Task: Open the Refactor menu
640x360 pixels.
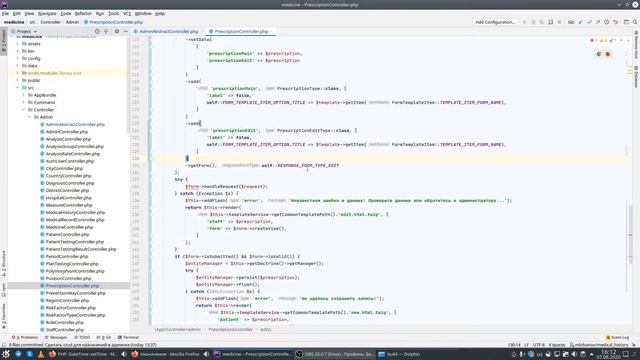Action: pyautogui.click(x=83, y=13)
